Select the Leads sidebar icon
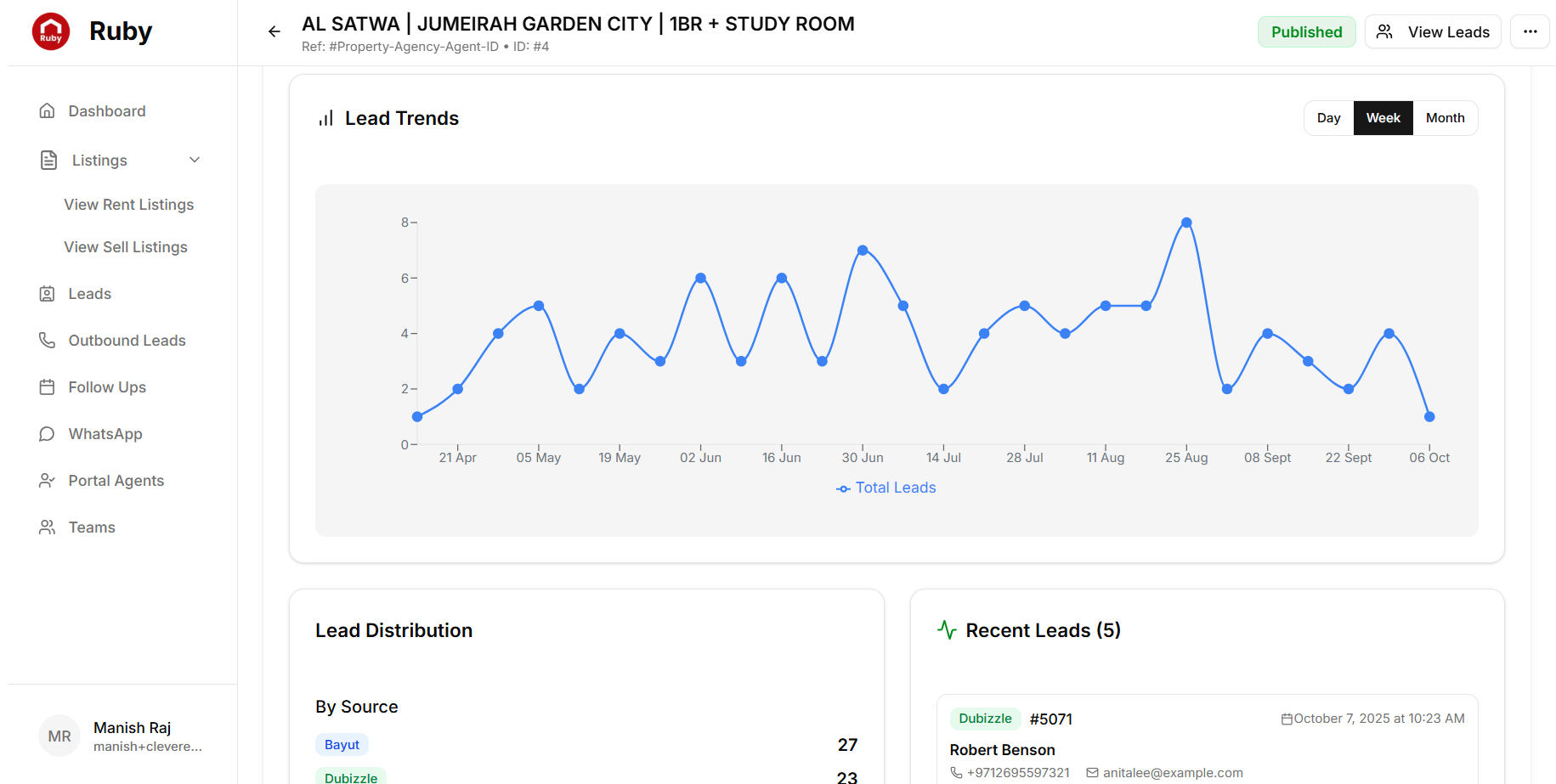The height and width of the screenshot is (784, 1556). (x=48, y=293)
